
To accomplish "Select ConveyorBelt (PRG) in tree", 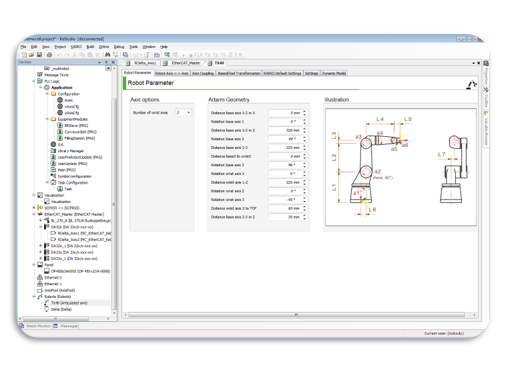I will tap(80, 132).
